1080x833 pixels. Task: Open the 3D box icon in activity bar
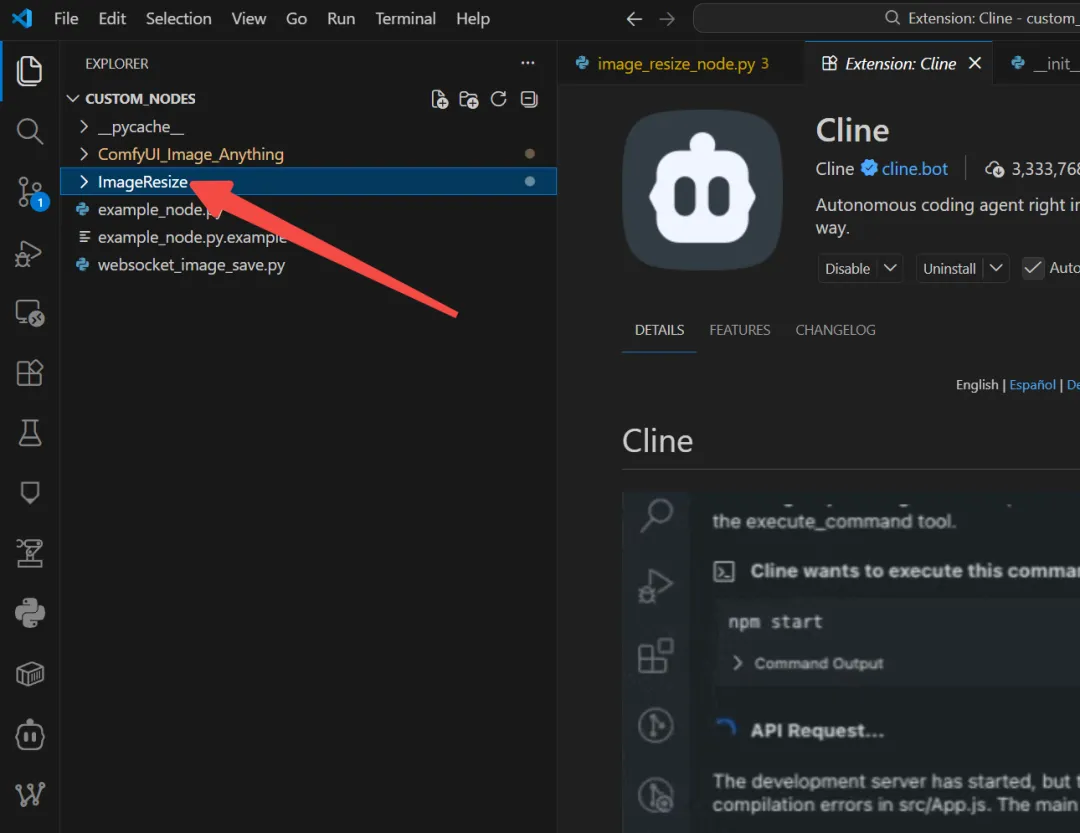click(30, 674)
